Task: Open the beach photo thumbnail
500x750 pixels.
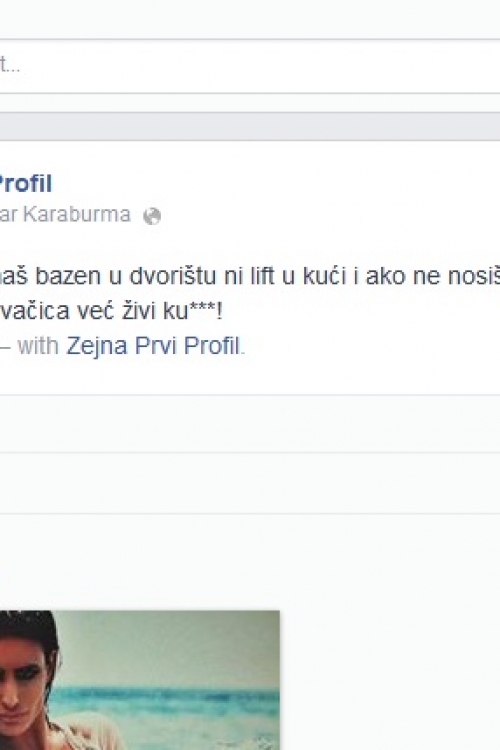Action: pos(140,680)
